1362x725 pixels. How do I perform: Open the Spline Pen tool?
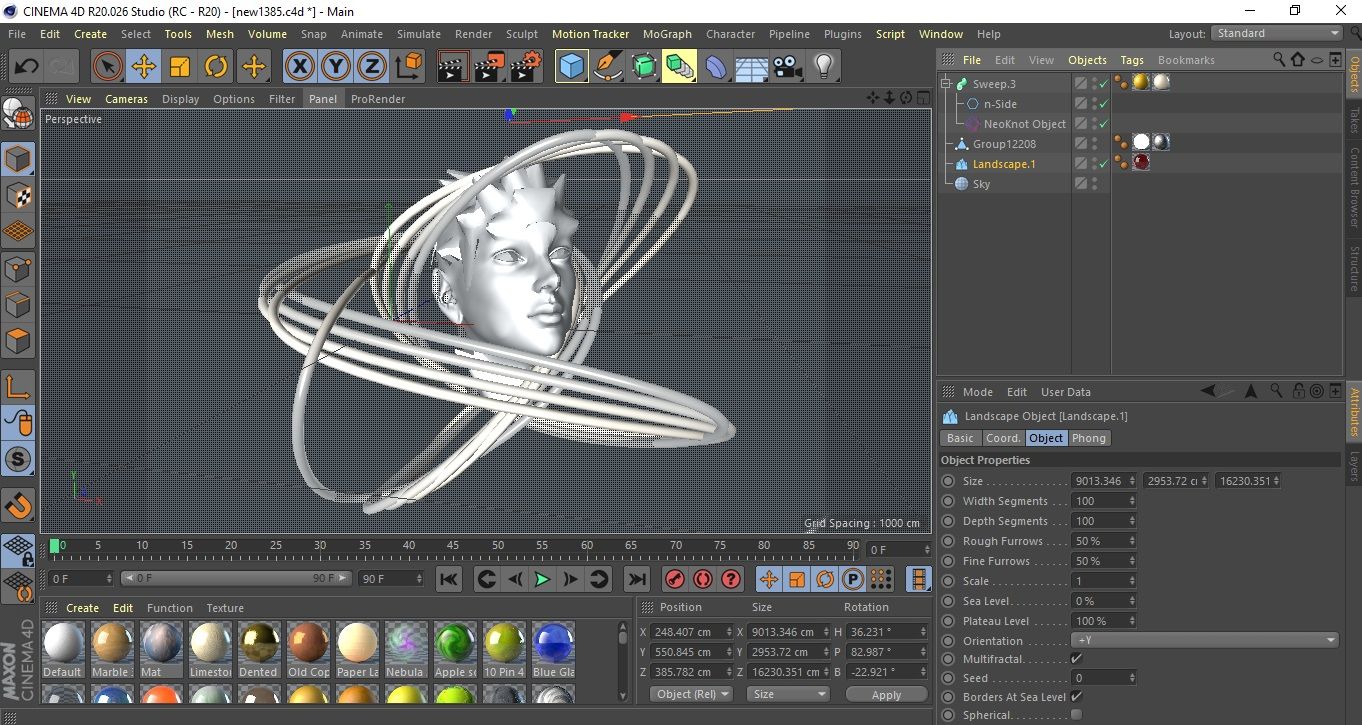click(607, 67)
